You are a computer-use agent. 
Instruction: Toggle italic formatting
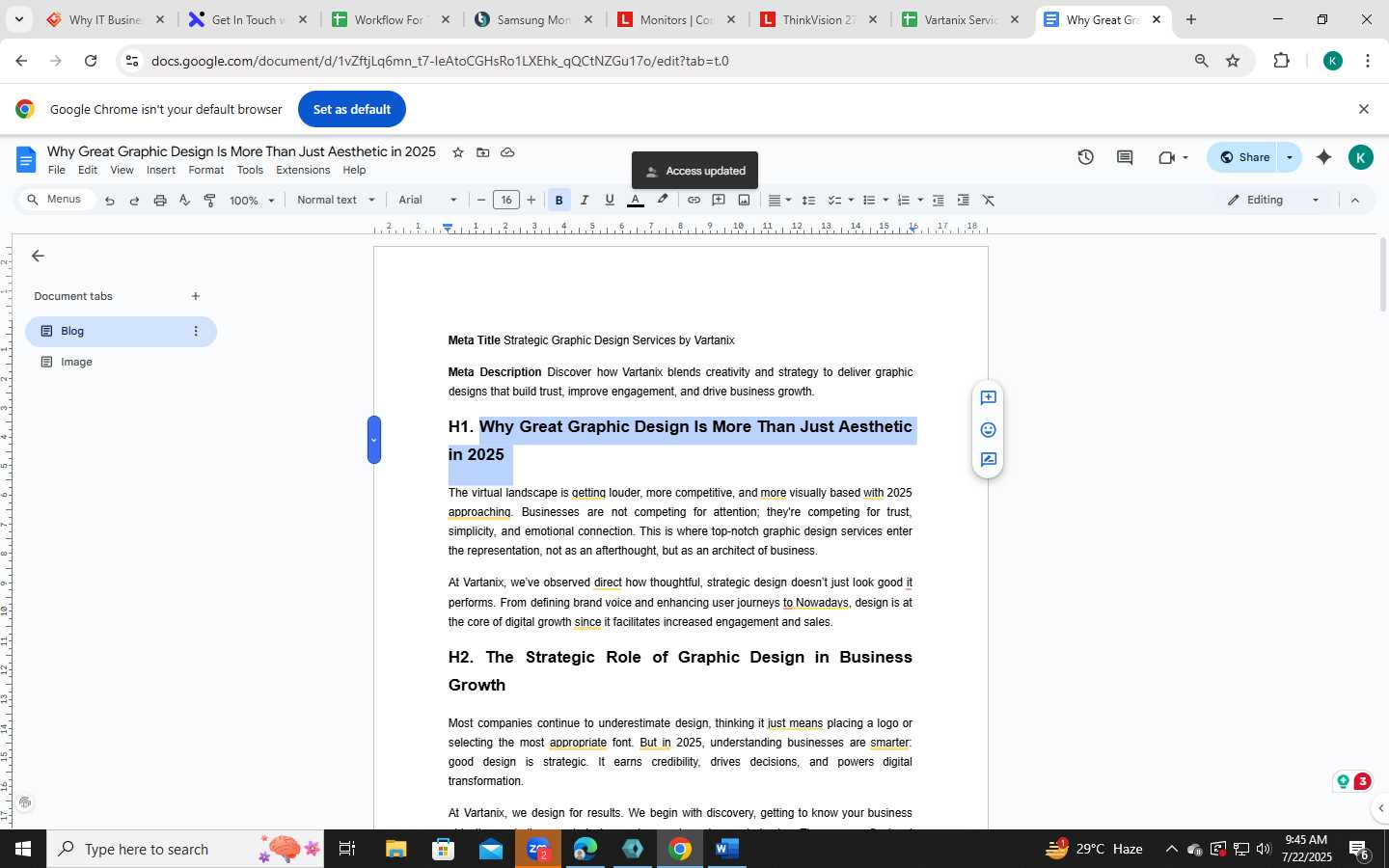pos(585,201)
